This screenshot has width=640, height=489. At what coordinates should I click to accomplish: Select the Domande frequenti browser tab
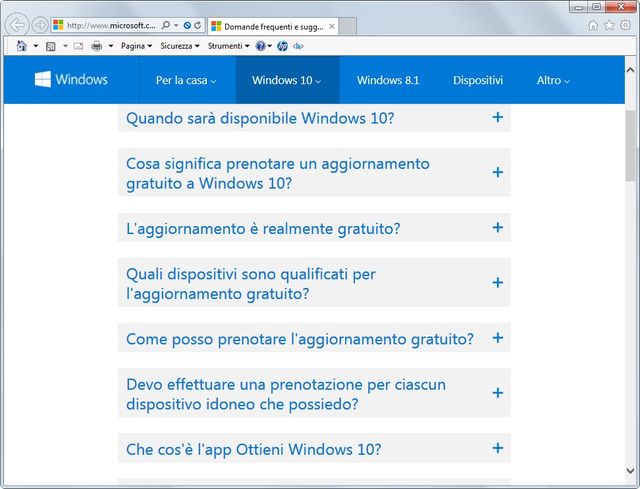(x=273, y=27)
